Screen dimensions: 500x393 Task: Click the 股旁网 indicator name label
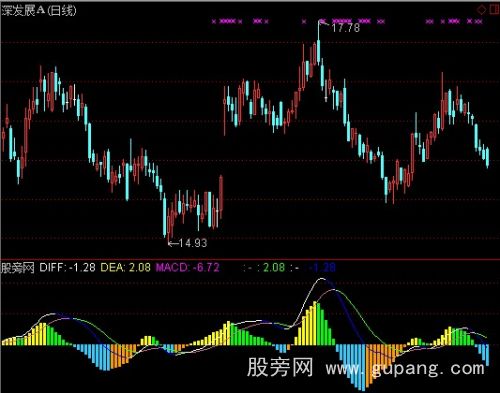18,268
